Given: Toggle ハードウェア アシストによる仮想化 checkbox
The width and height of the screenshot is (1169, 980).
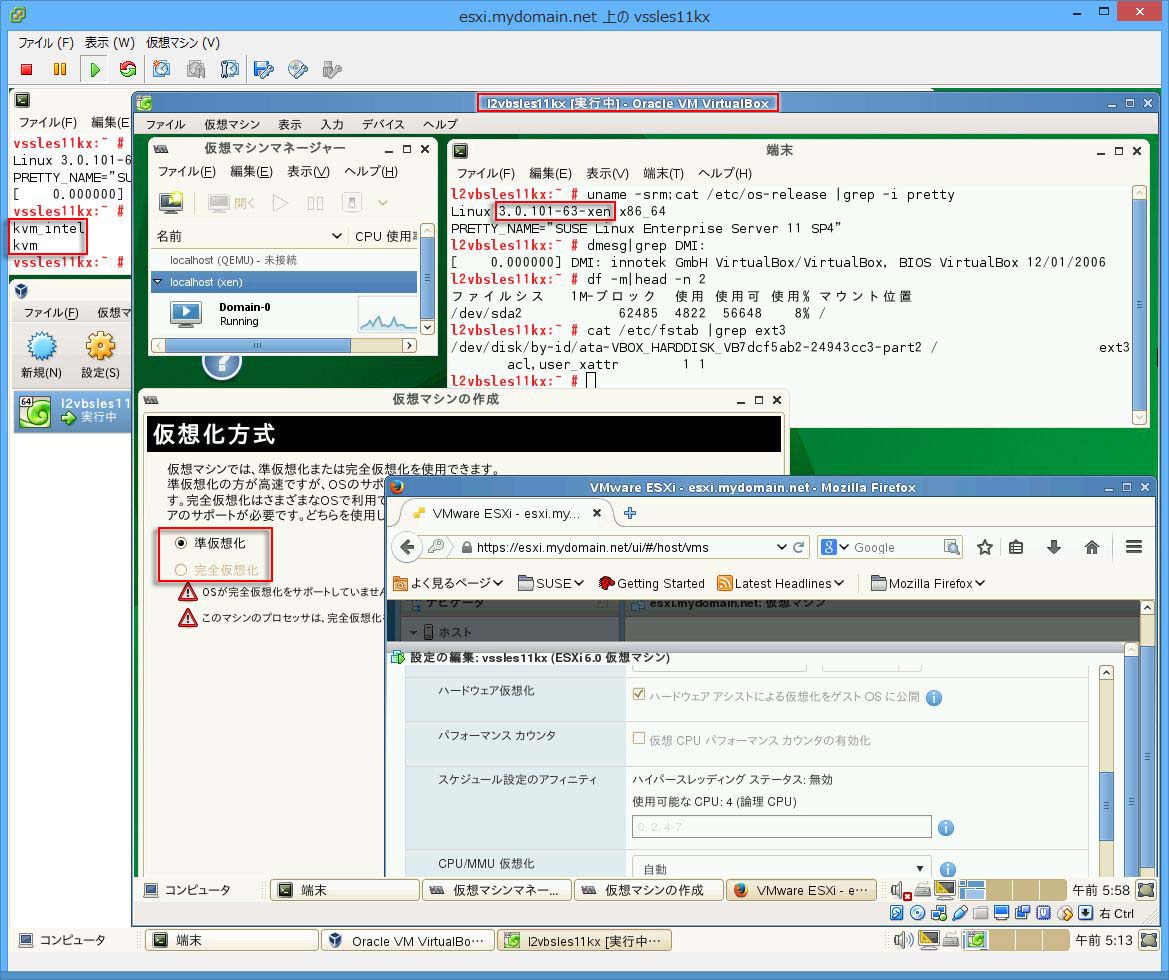Looking at the screenshot, I should coord(638,694).
